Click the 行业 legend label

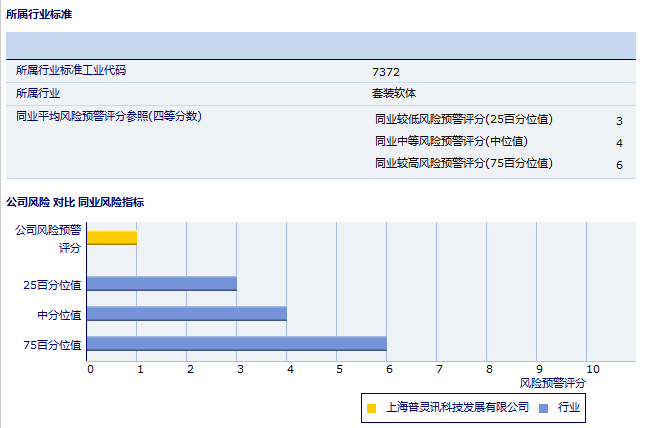[568, 408]
